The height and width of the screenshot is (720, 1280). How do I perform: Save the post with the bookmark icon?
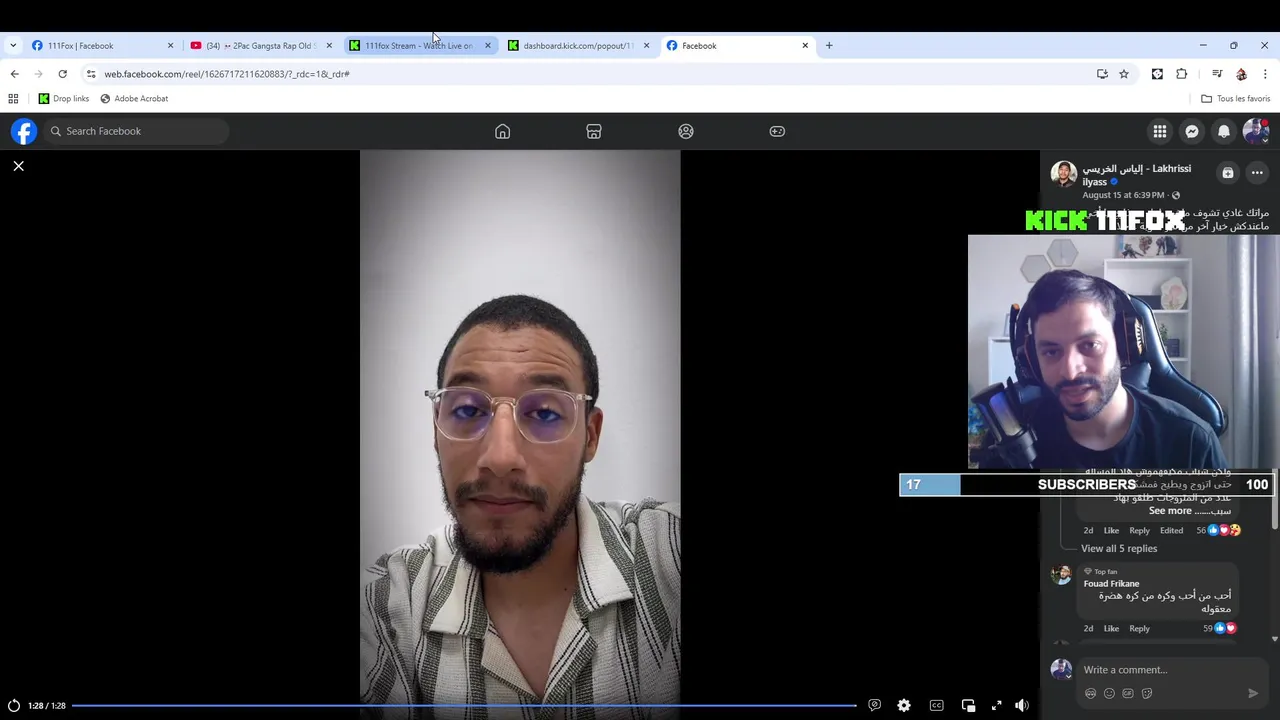1228,172
